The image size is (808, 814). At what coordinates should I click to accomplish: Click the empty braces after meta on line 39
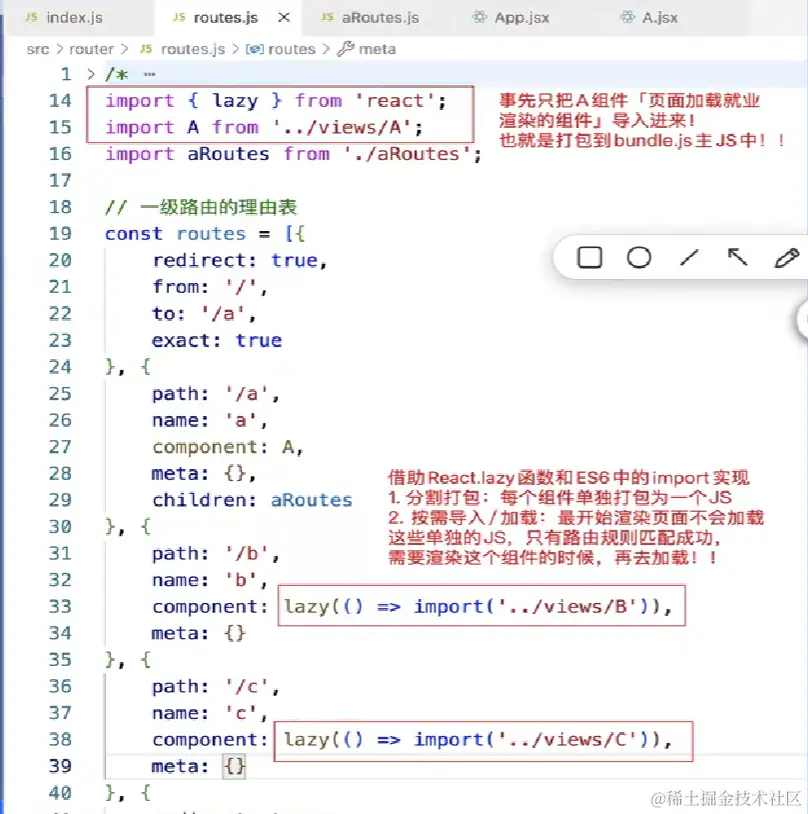click(x=235, y=767)
